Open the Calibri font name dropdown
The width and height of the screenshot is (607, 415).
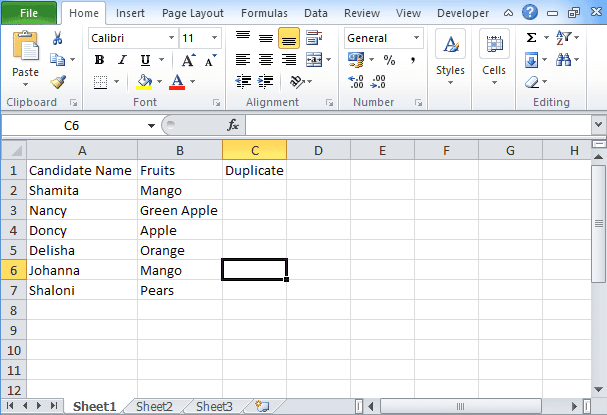(x=171, y=38)
